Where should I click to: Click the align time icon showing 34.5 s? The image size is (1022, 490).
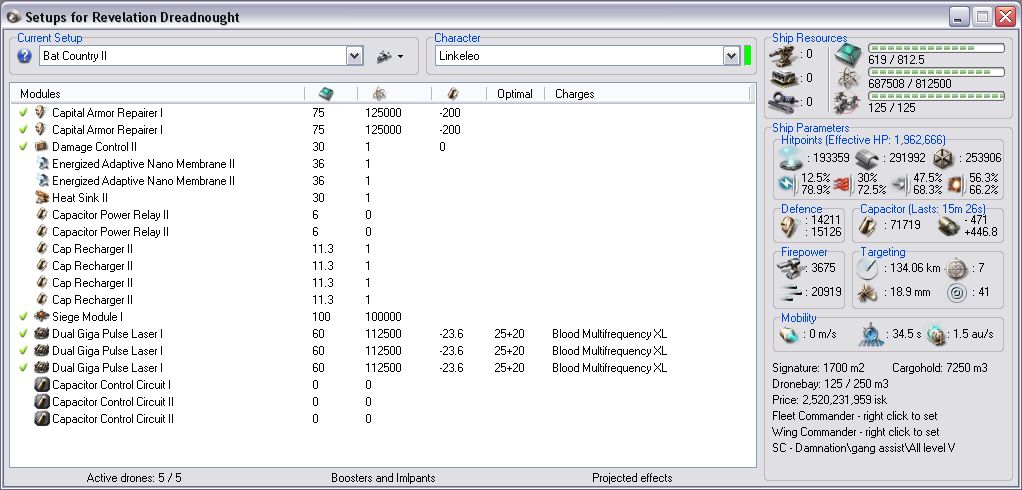click(x=871, y=334)
